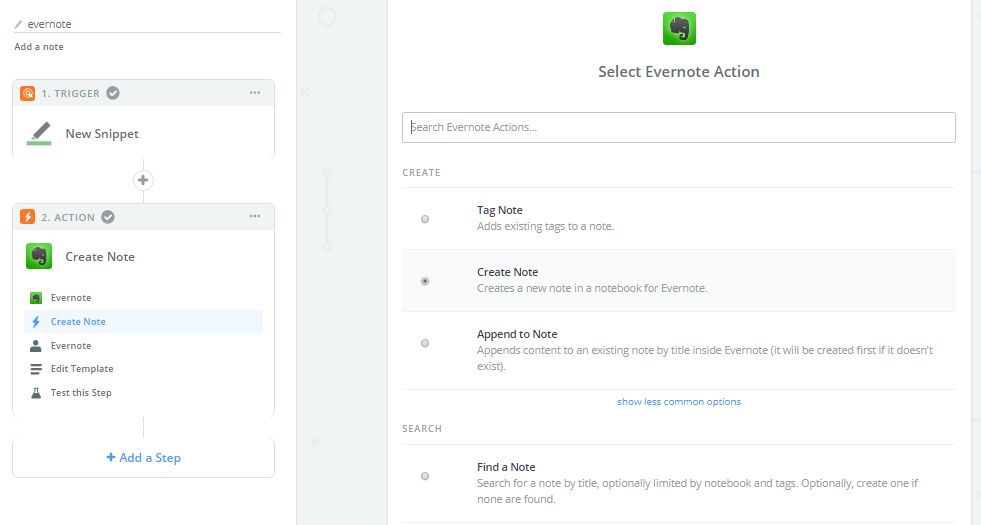Click the Test this Step flask icon
The height and width of the screenshot is (525, 981).
[x=36, y=393]
